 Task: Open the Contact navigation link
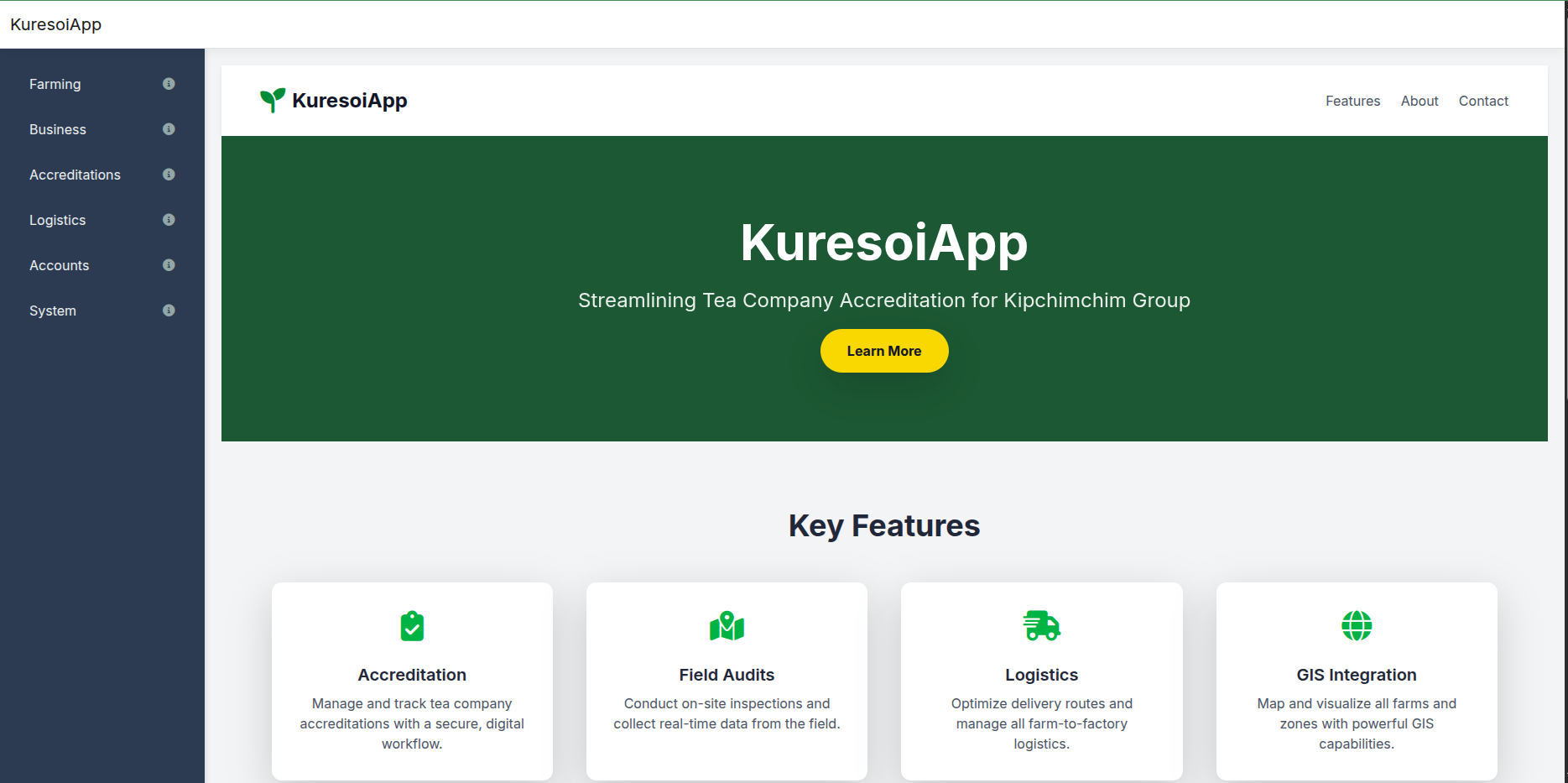pyautogui.click(x=1482, y=101)
